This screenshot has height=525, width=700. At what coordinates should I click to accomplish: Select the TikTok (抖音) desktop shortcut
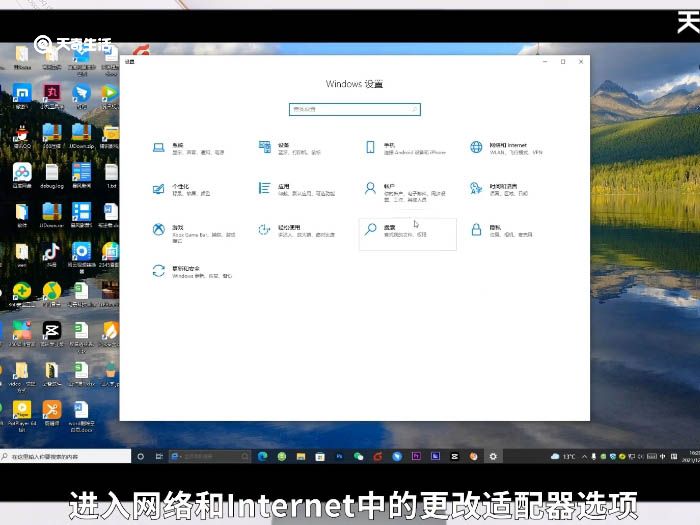52,255
